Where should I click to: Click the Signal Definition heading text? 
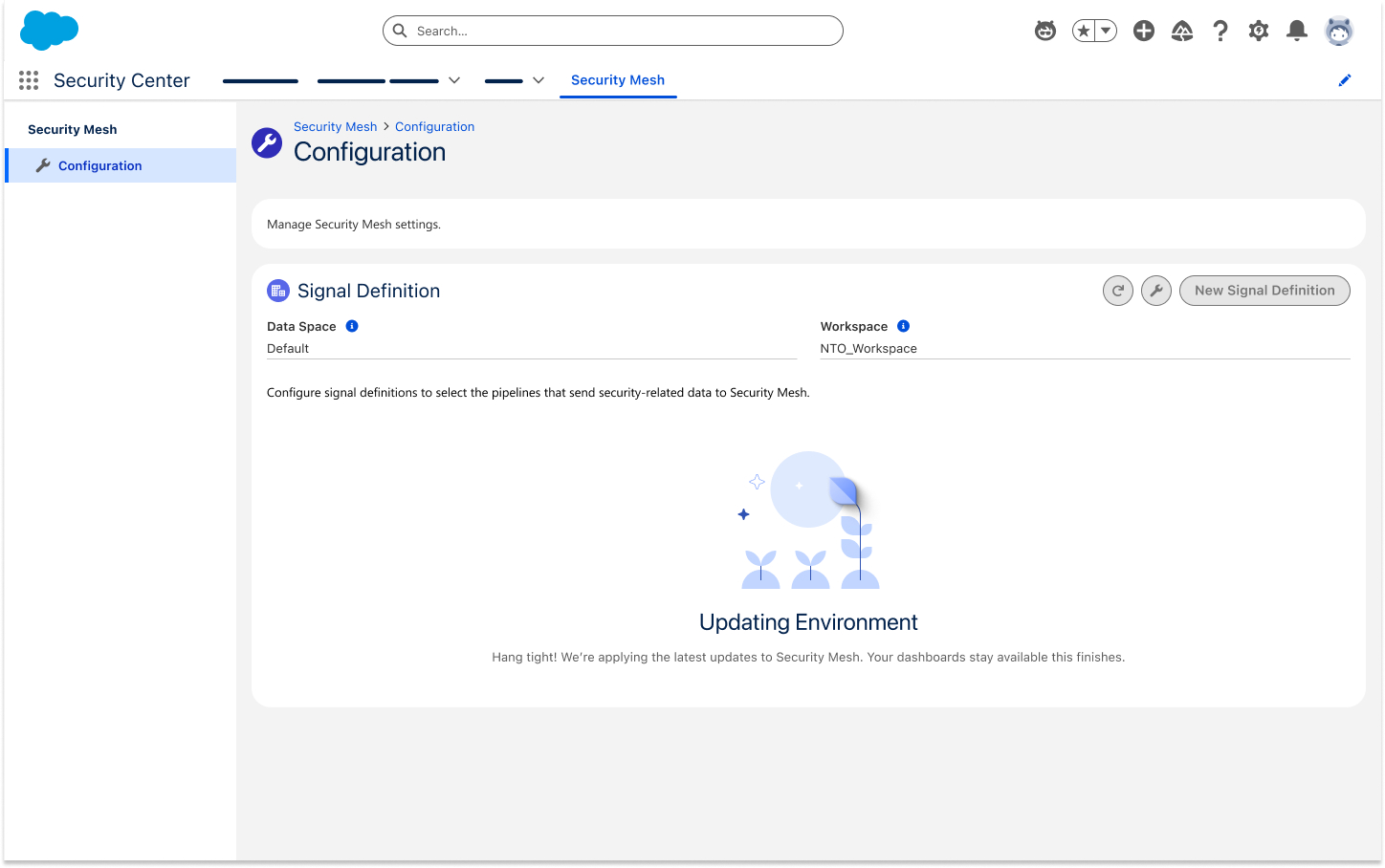point(368,291)
